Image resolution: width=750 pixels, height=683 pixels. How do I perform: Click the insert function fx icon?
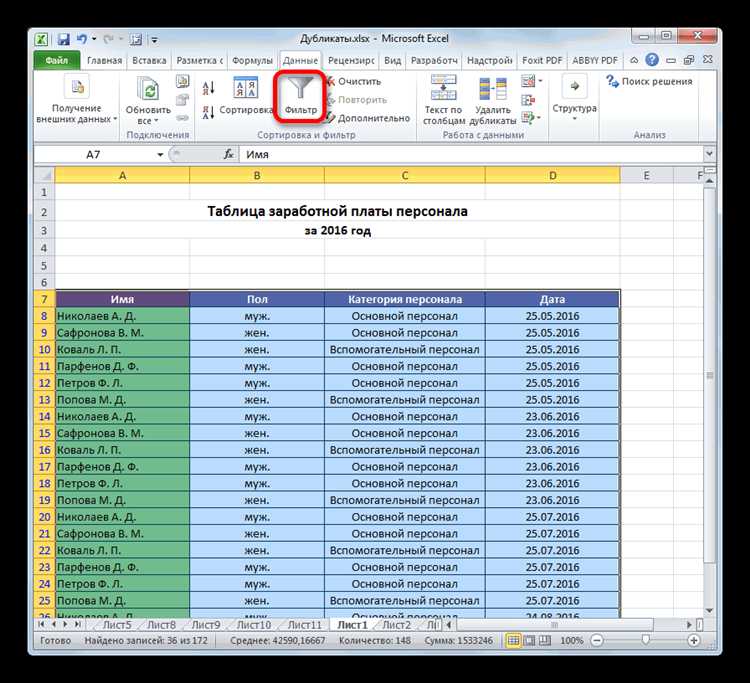click(x=229, y=154)
